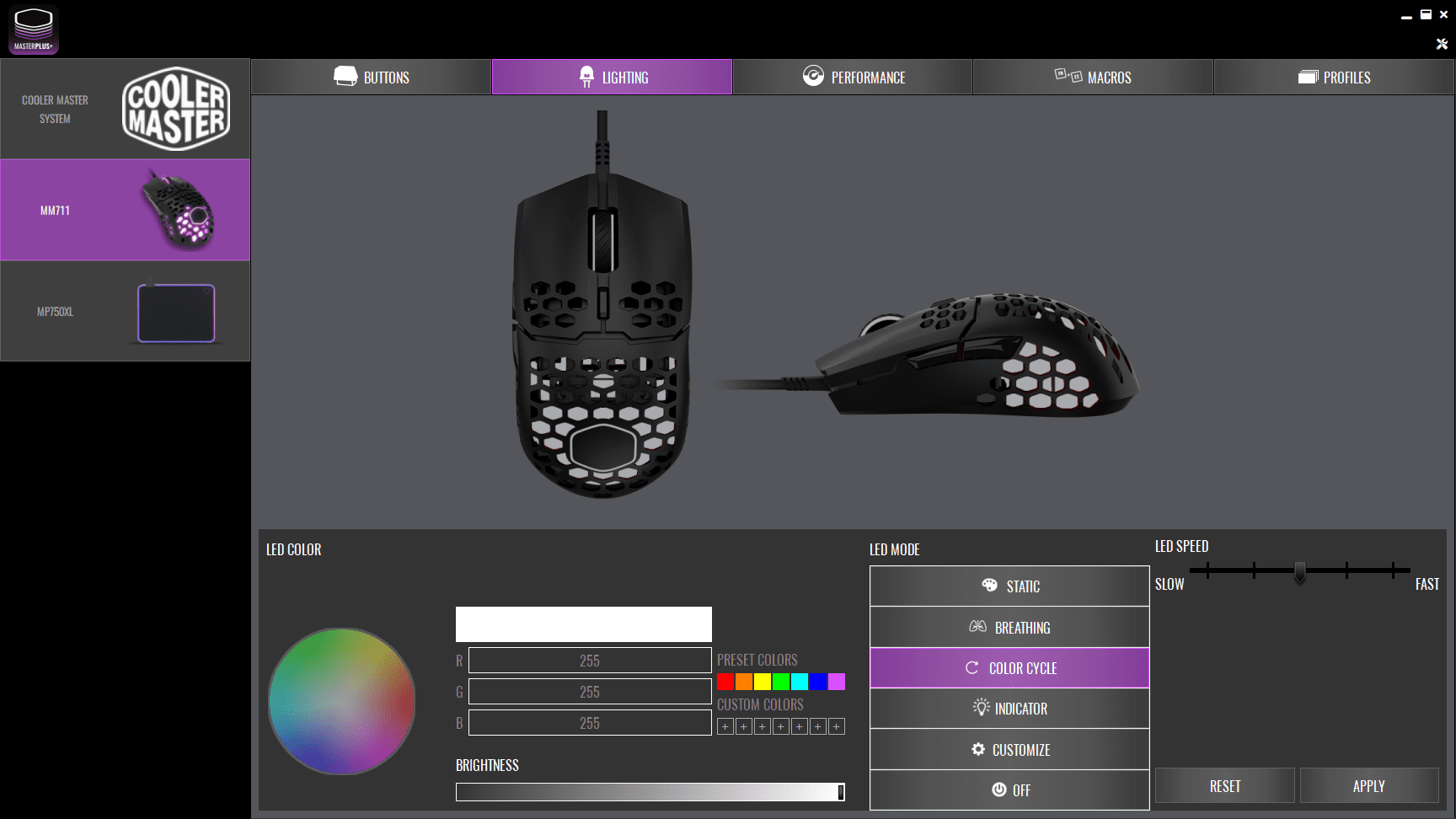The image size is (1456, 819).
Task: Click the white color preview bar
Action: tap(584, 624)
